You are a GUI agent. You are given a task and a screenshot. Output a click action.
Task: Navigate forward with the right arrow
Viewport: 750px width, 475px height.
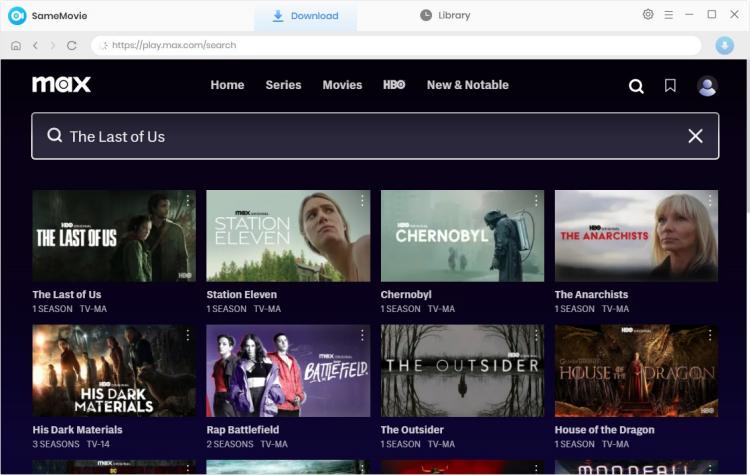pos(53,45)
